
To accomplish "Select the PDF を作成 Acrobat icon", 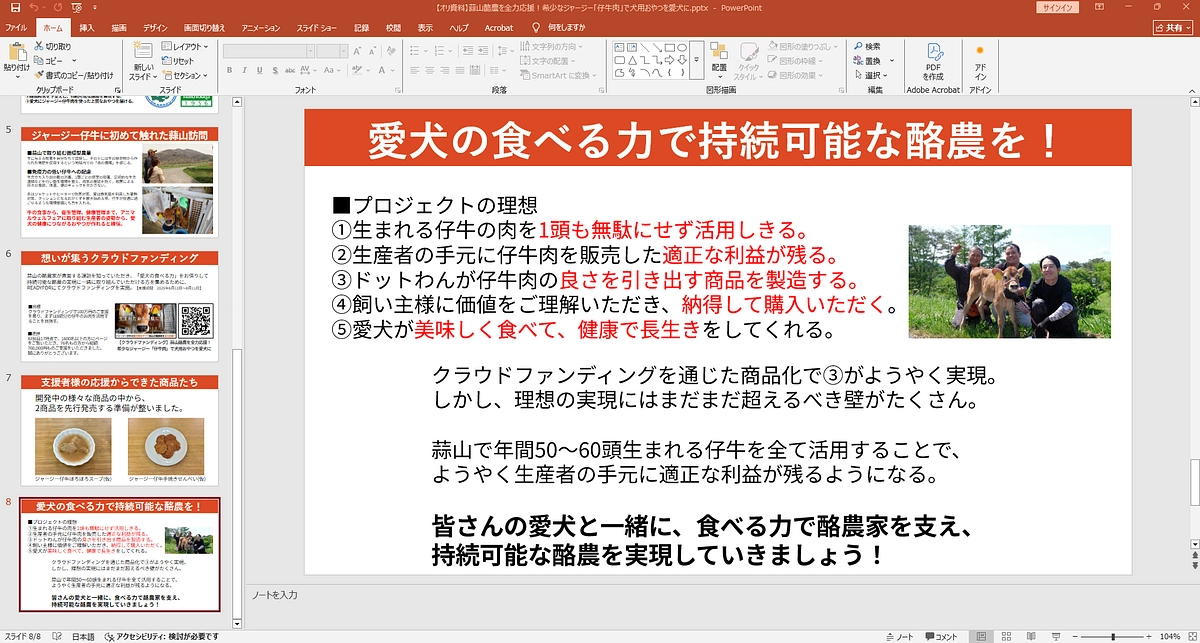I will coord(933,63).
